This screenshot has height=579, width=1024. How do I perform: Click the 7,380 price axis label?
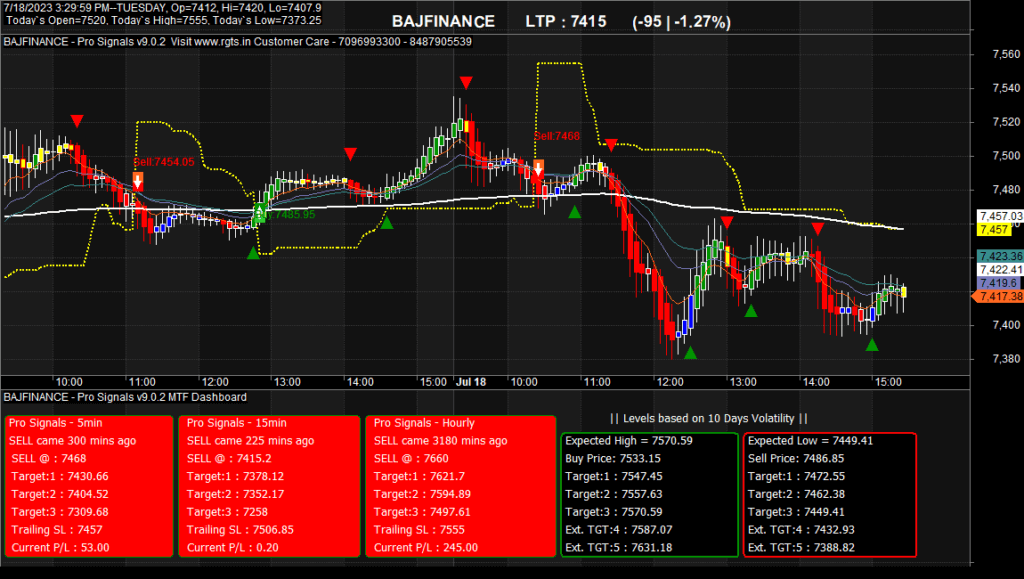(1006, 359)
